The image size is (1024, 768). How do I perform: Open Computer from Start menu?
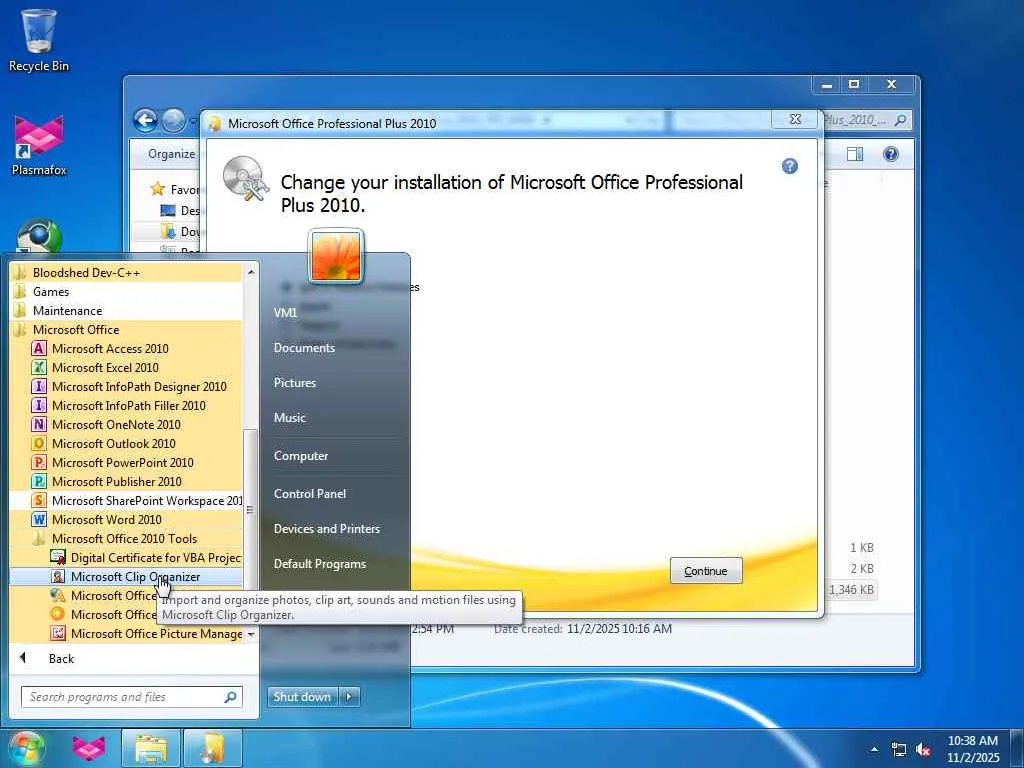pyautogui.click(x=301, y=456)
